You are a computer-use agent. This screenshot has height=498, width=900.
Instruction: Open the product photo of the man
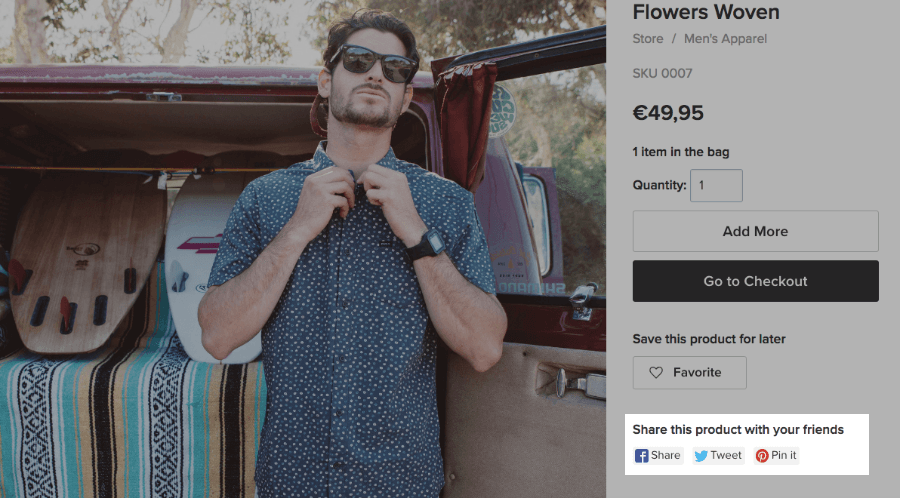(302, 250)
